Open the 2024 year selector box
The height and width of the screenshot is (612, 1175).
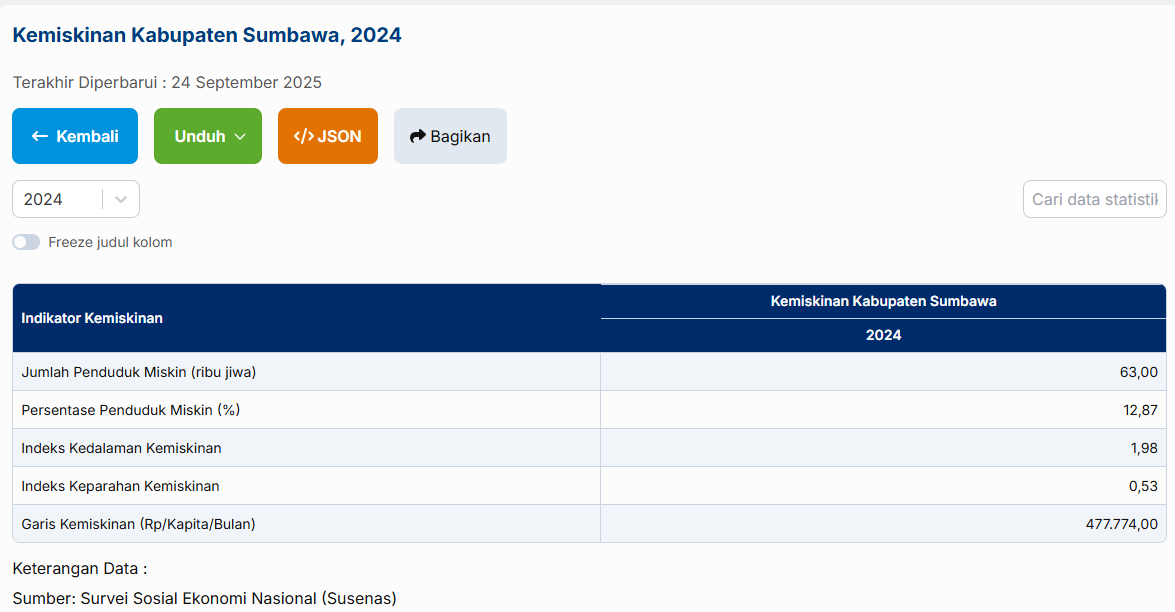coord(58,199)
